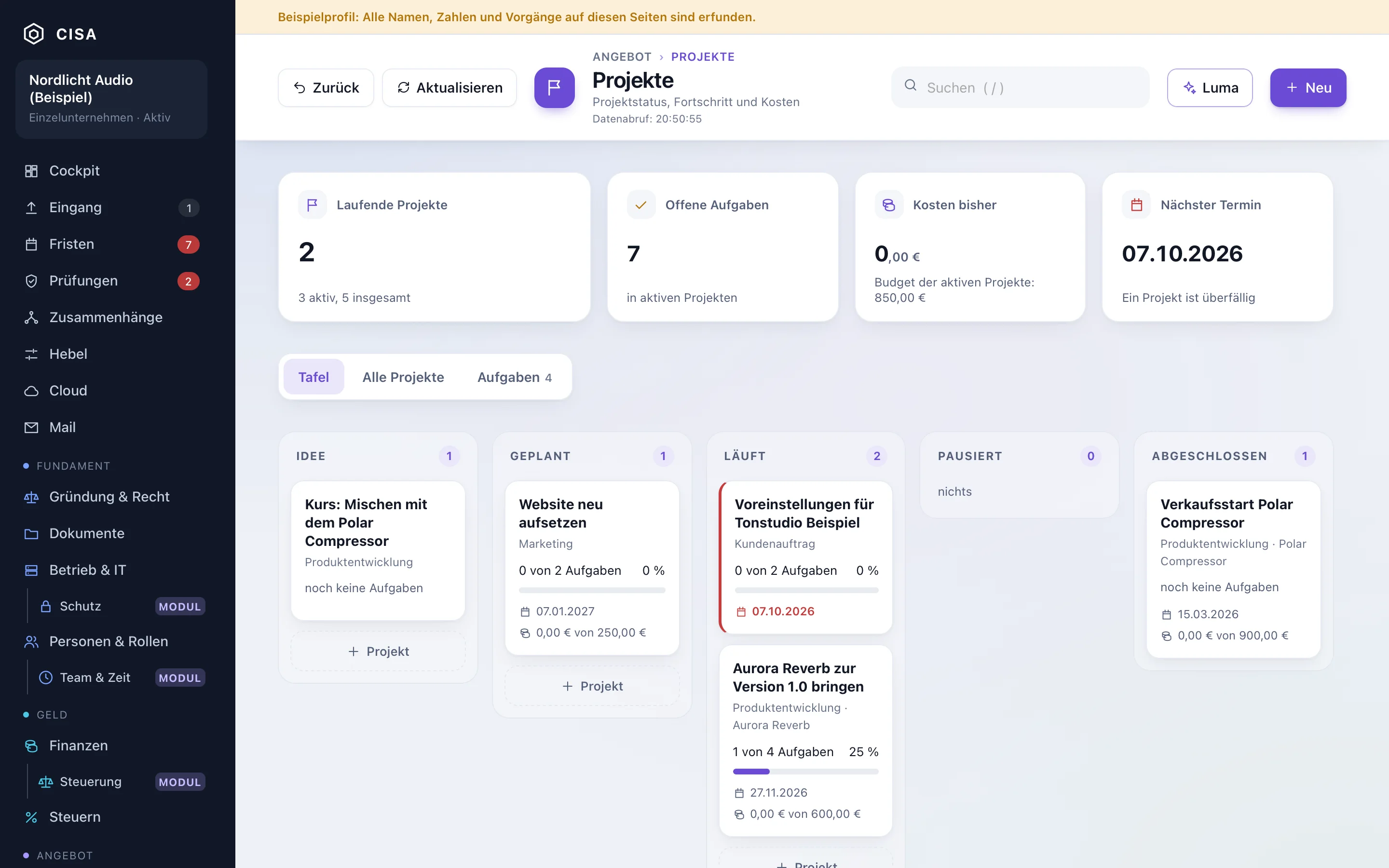Image resolution: width=1389 pixels, height=868 pixels.
Task: Switch to the Alle Projekte tab
Action: click(x=403, y=377)
